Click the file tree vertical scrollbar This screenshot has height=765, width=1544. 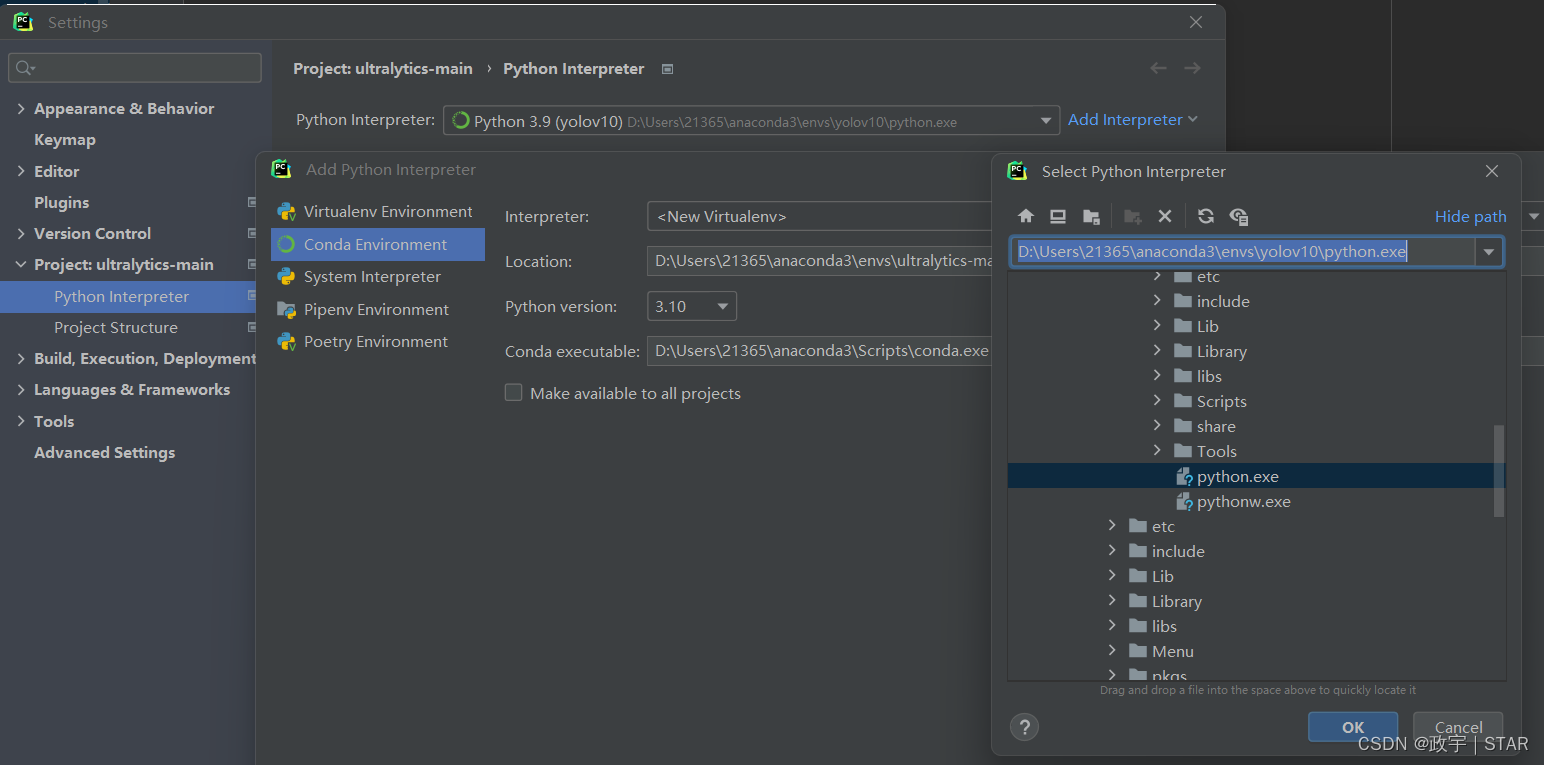click(x=1498, y=470)
